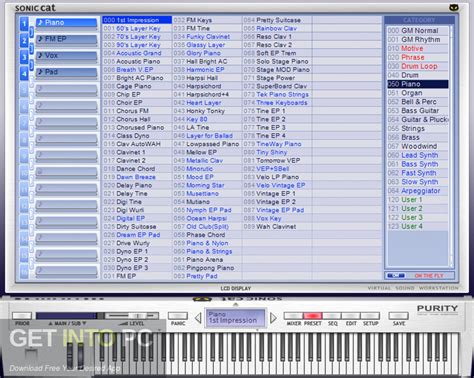Select channel number 4 button

point(24,74)
